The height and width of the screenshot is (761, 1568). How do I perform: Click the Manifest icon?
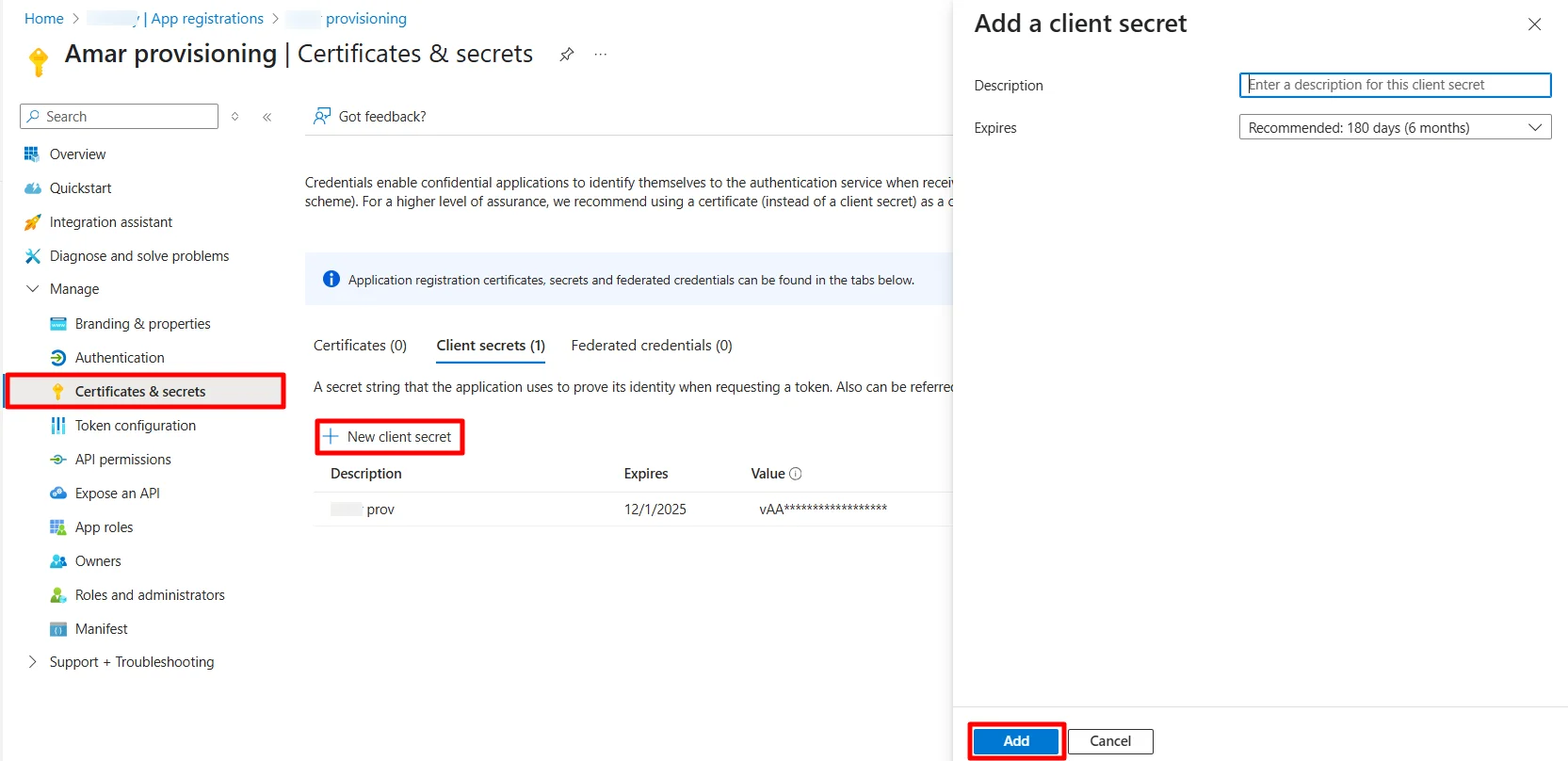pyautogui.click(x=57, y=628)
